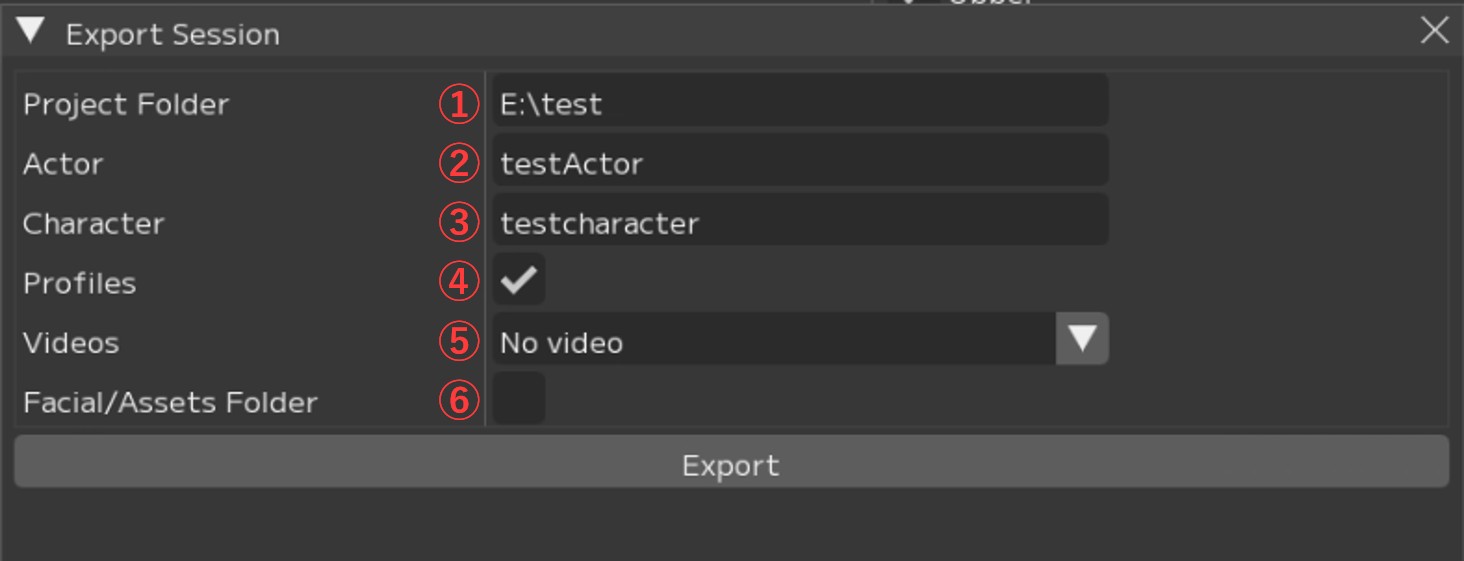The height and width of the screenshot is (561, 1464).
Task: Collapse the Export Session panel triangle
Action: (x=31, y=32)
